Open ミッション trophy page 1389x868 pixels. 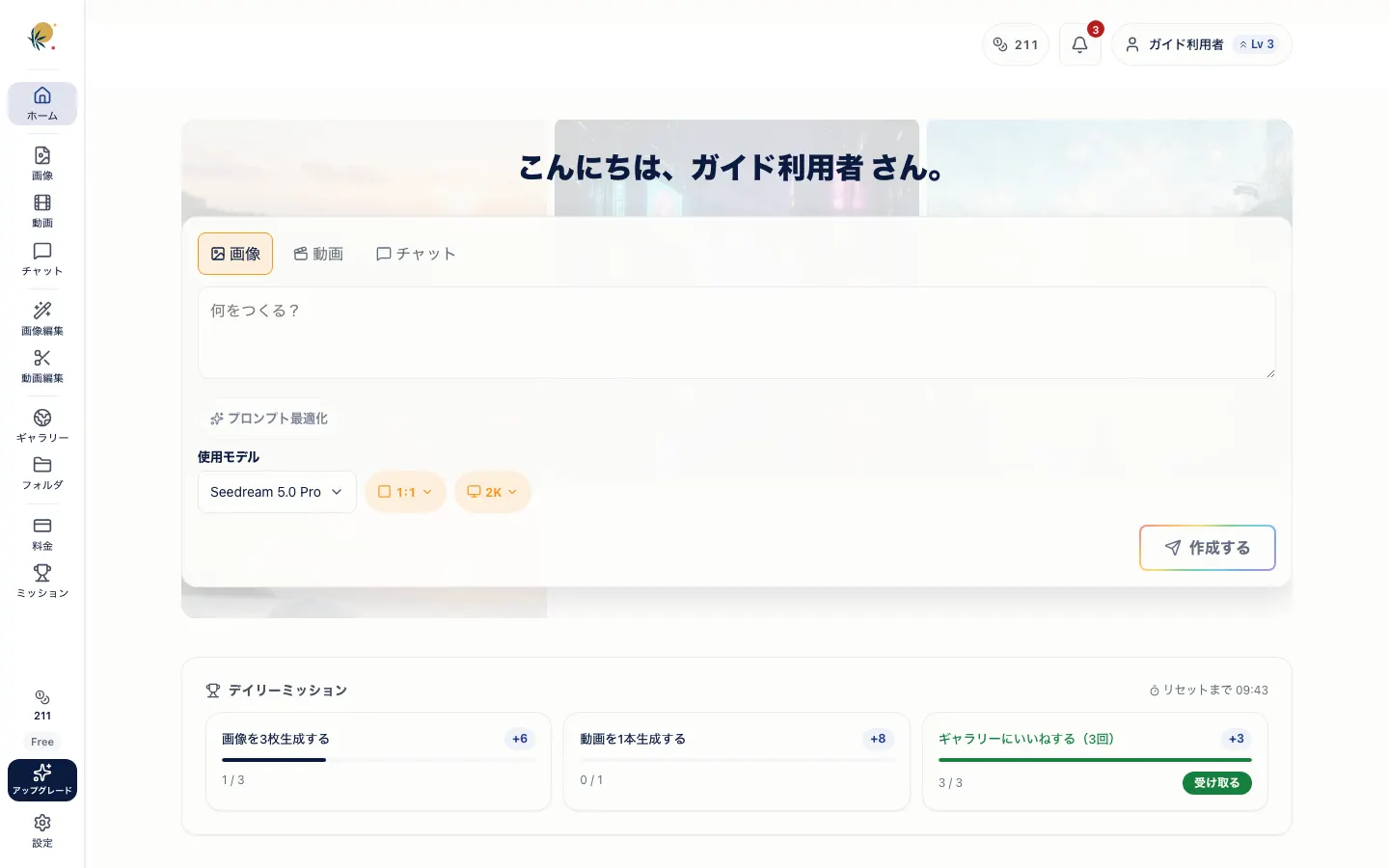[x=42, y=582]
